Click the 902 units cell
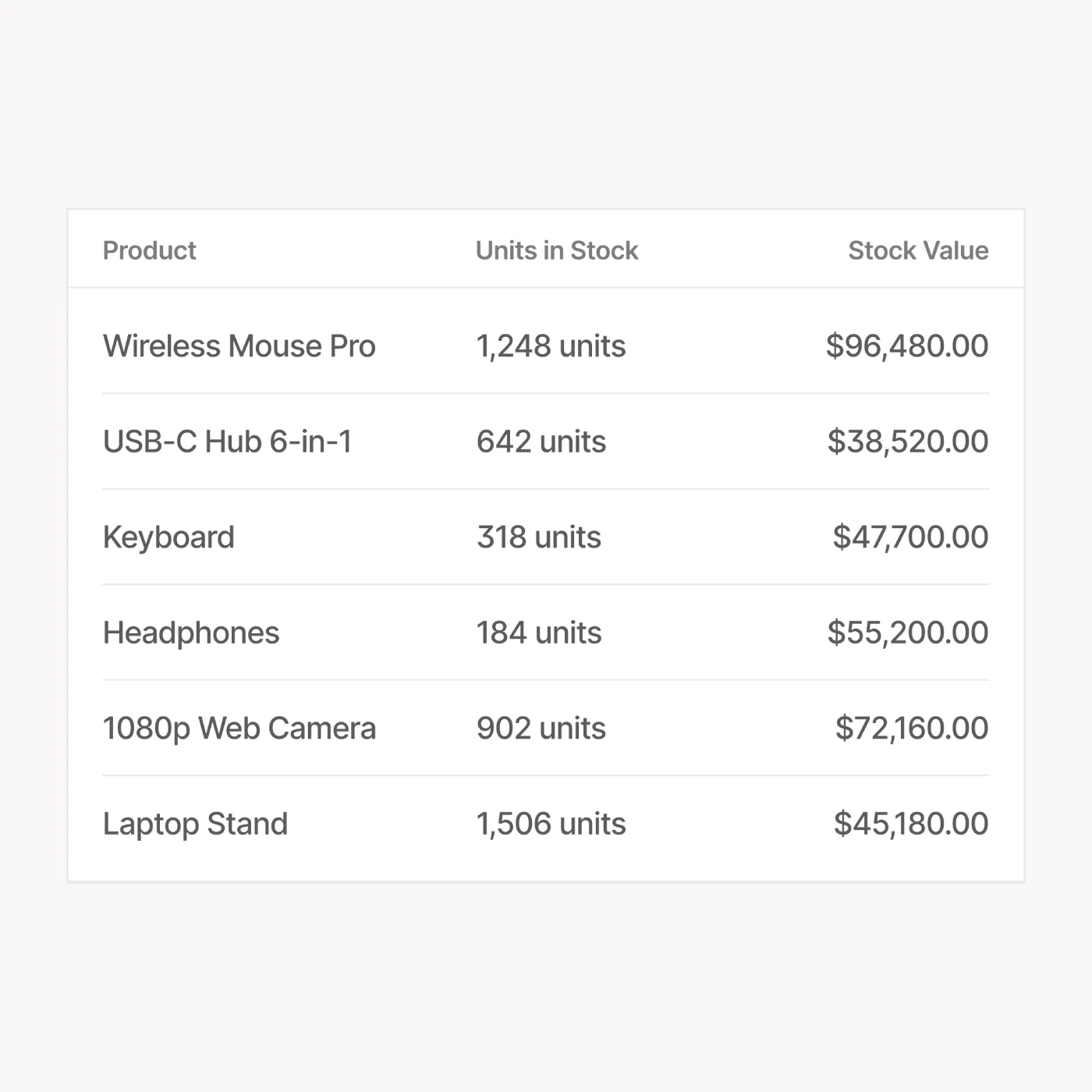 pyautogui.click(x=541, y=728)
